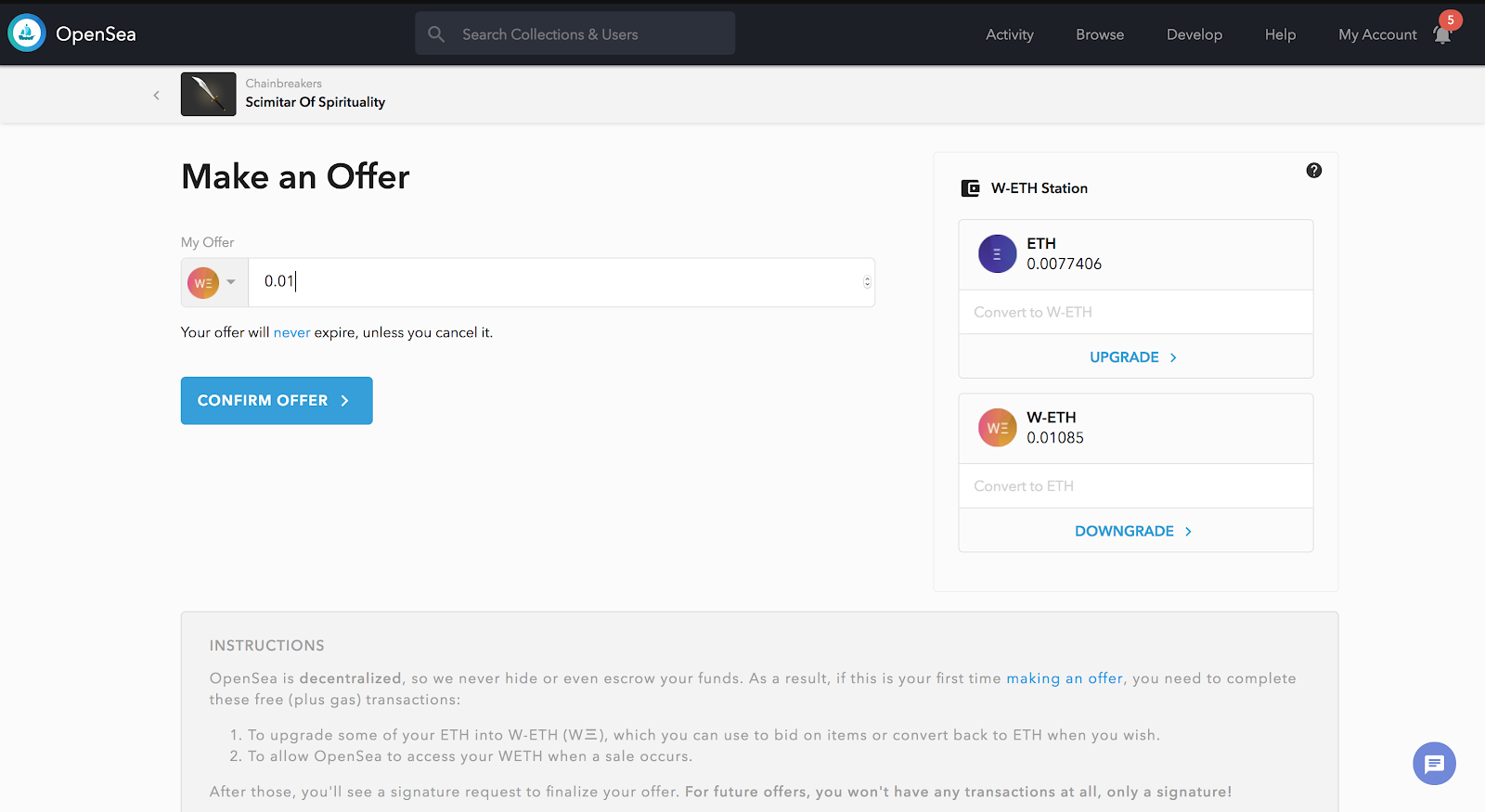Viewport: 1485px width, 812px height.
Task: Click the Upgrade button
Action: 1136,356
